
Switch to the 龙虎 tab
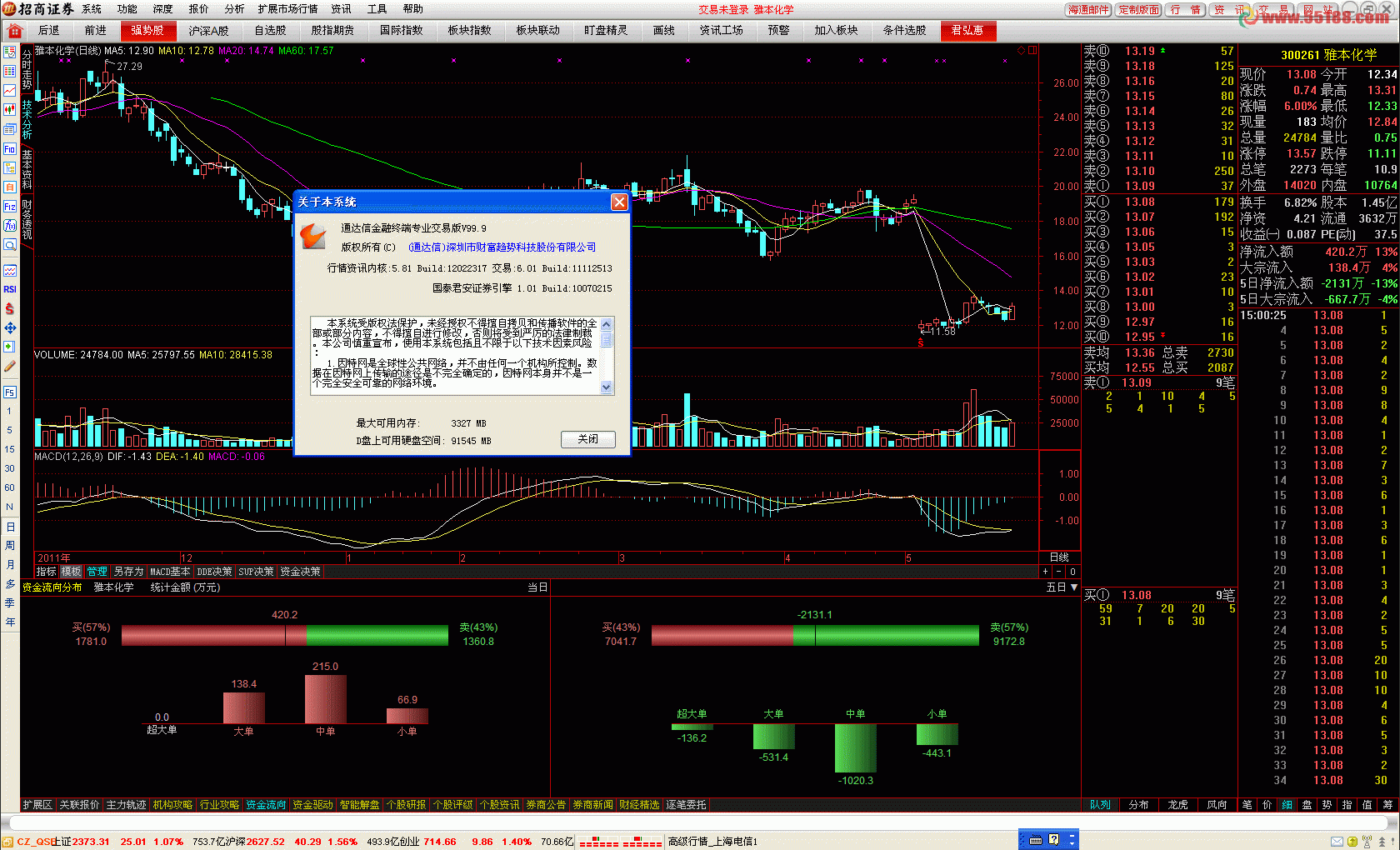1177,805
